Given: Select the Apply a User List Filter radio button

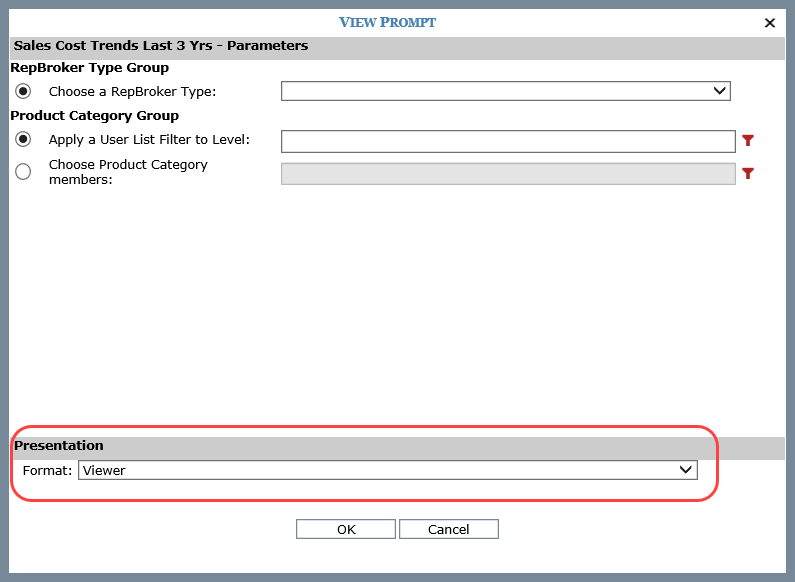Looking at the screenshot, I should [x=23, y=140].
